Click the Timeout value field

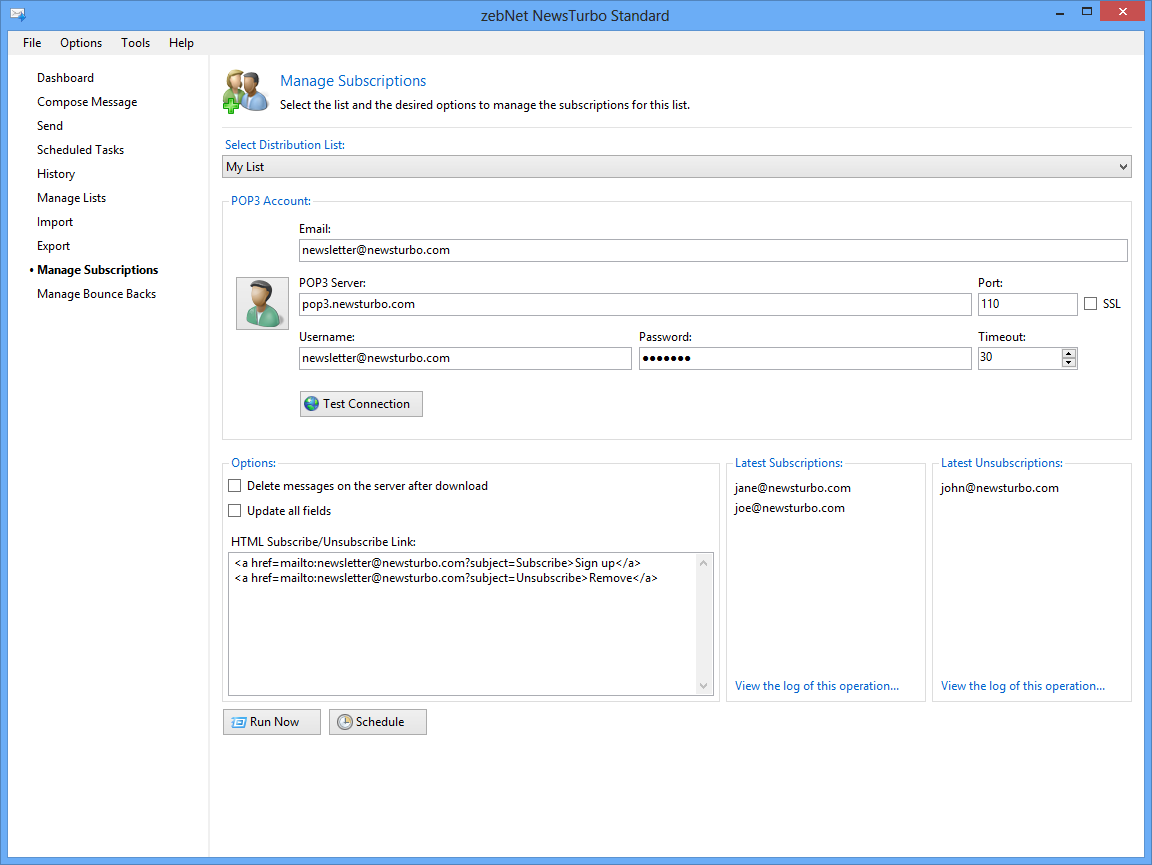pyautogui.click(x=1020, y=358)
